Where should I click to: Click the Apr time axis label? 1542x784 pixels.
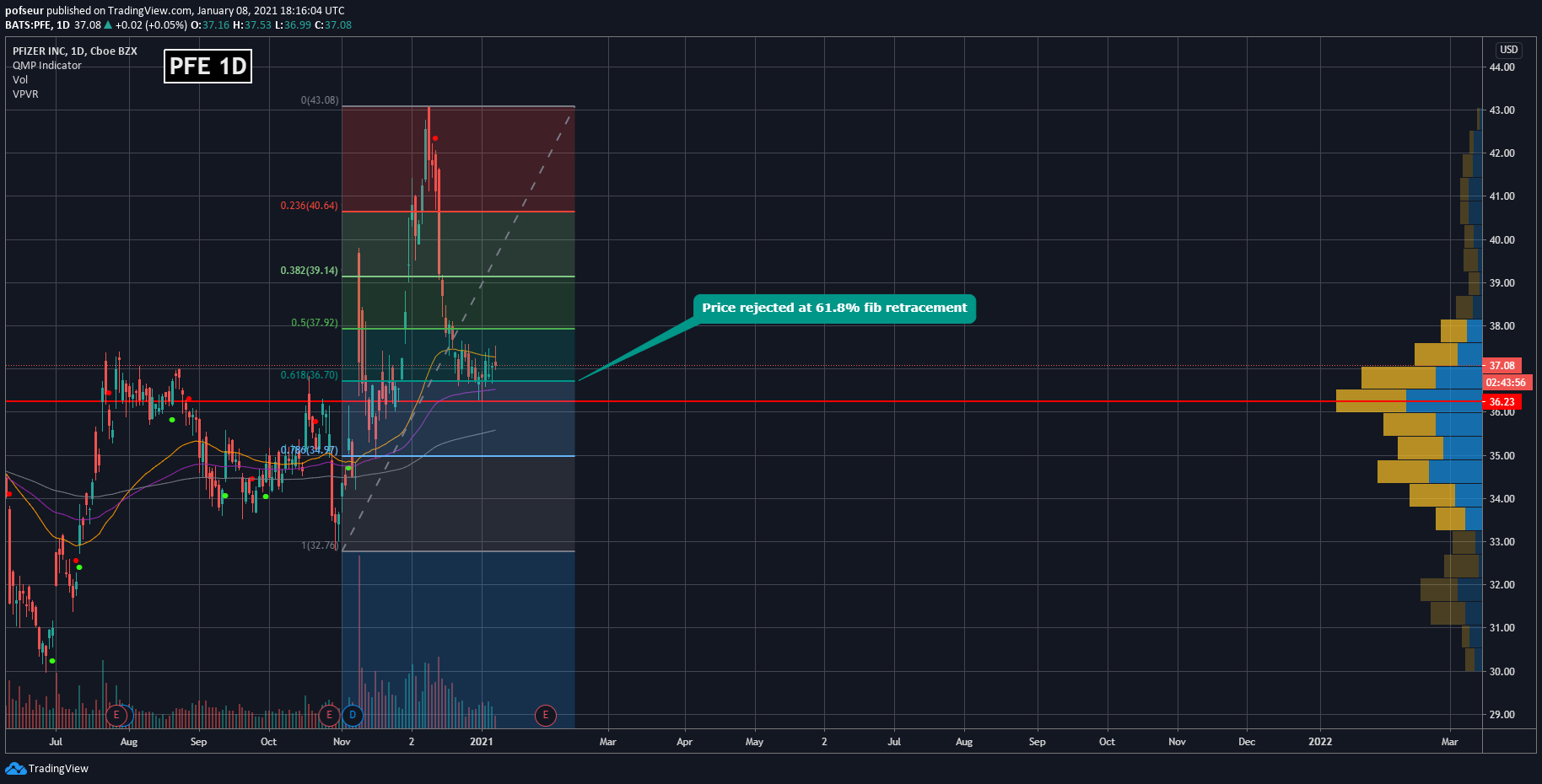[684, 742]
